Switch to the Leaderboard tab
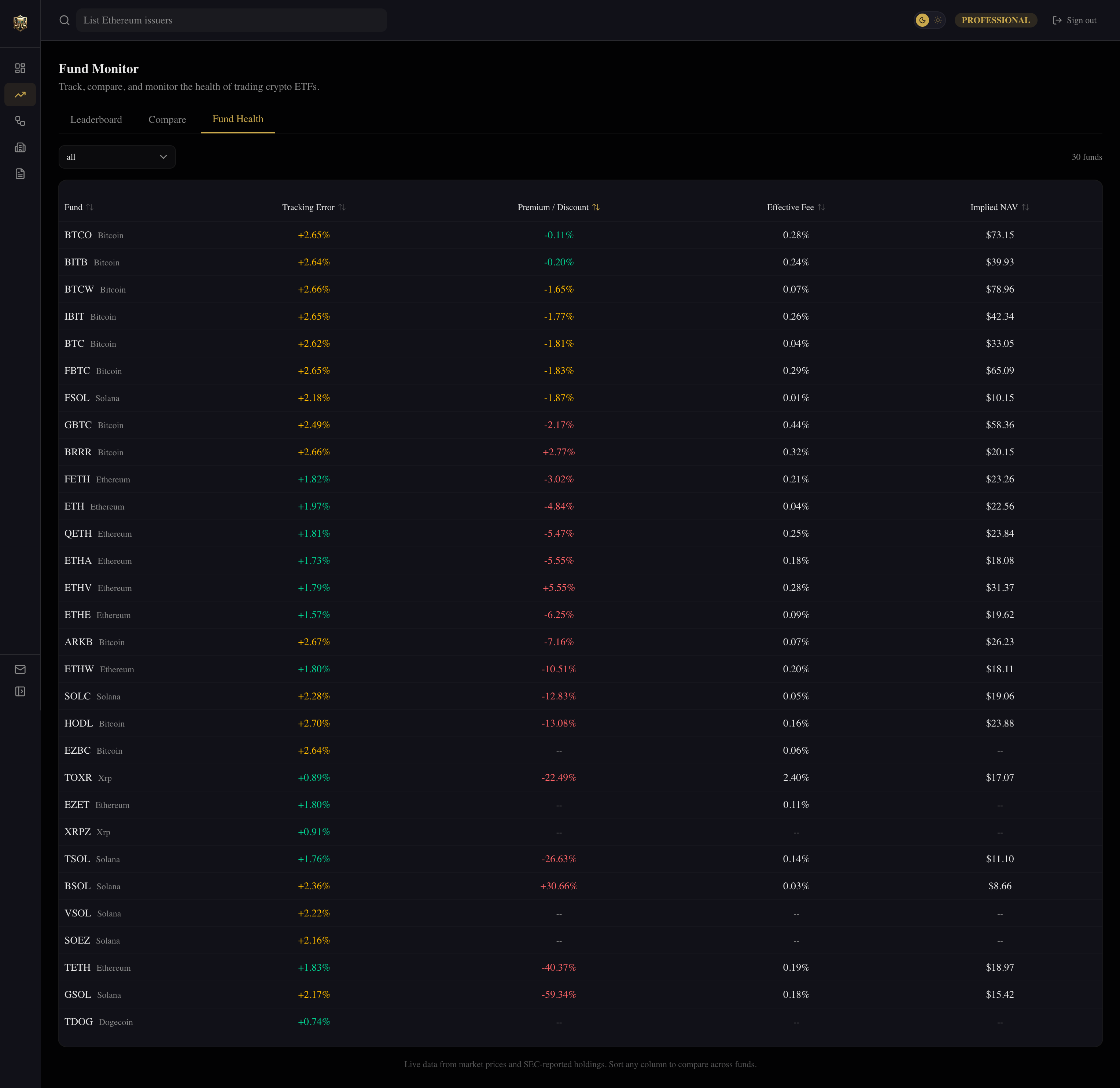The height and width of the screenshot is (1088, 1120). pos(96,120)
